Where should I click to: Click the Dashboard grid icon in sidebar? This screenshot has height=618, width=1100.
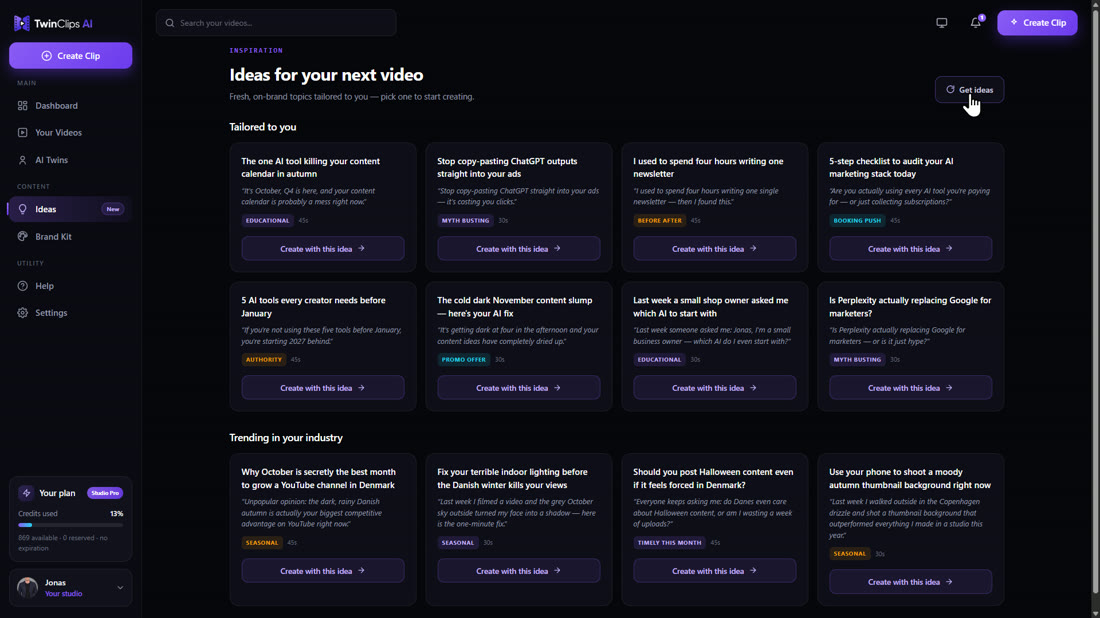(x=22, y=106)
